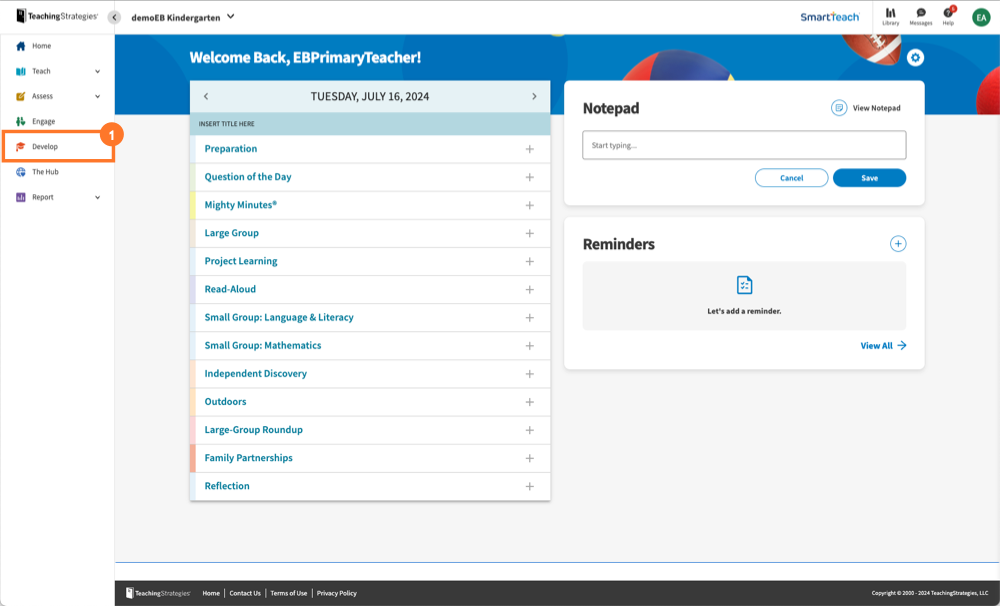The height and width of the screenshot is (606, 1000).
Task: Open Messages from the top bar
Action: pyautogui.click(x=920, y=16)
